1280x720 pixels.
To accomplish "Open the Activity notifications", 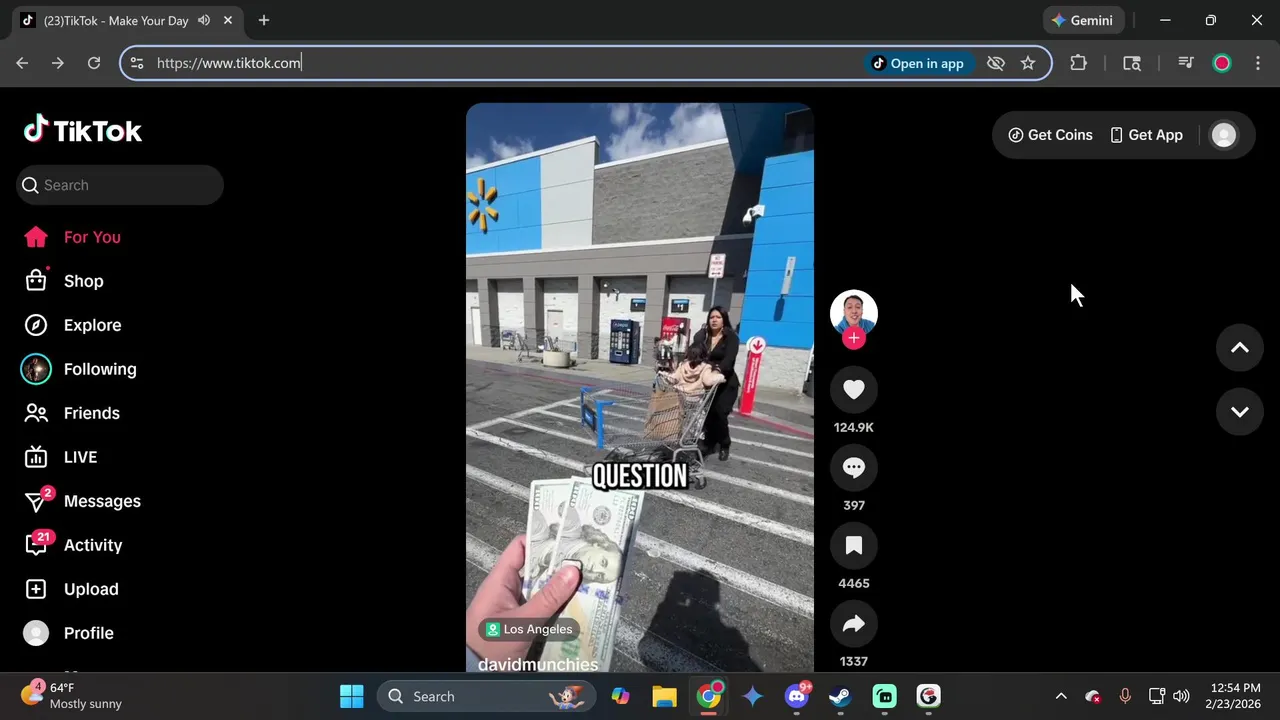I will coord(72,545).
